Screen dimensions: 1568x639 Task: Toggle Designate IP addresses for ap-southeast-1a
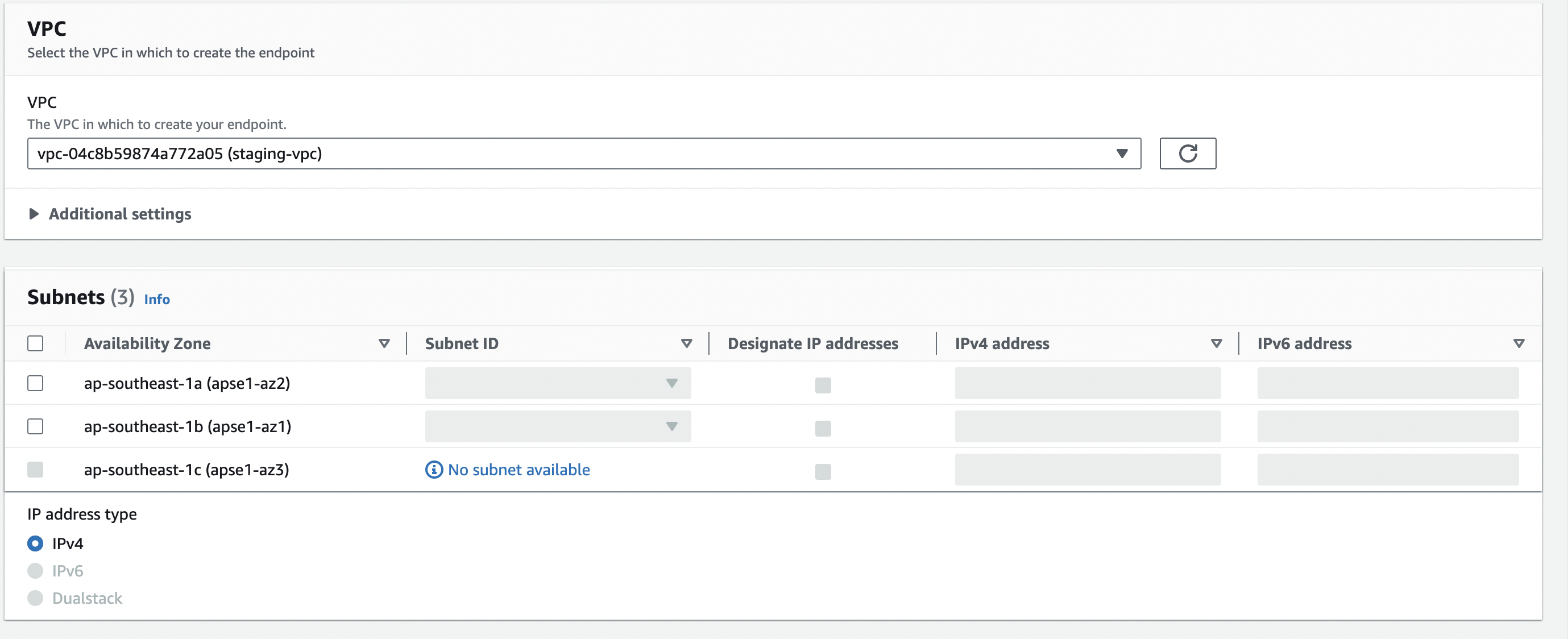coord(822,385)
